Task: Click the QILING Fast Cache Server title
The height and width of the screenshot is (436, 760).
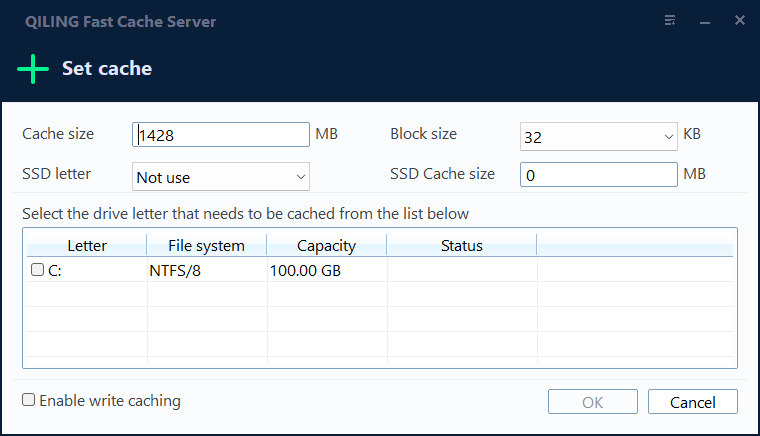Action: tap(113, 21)
